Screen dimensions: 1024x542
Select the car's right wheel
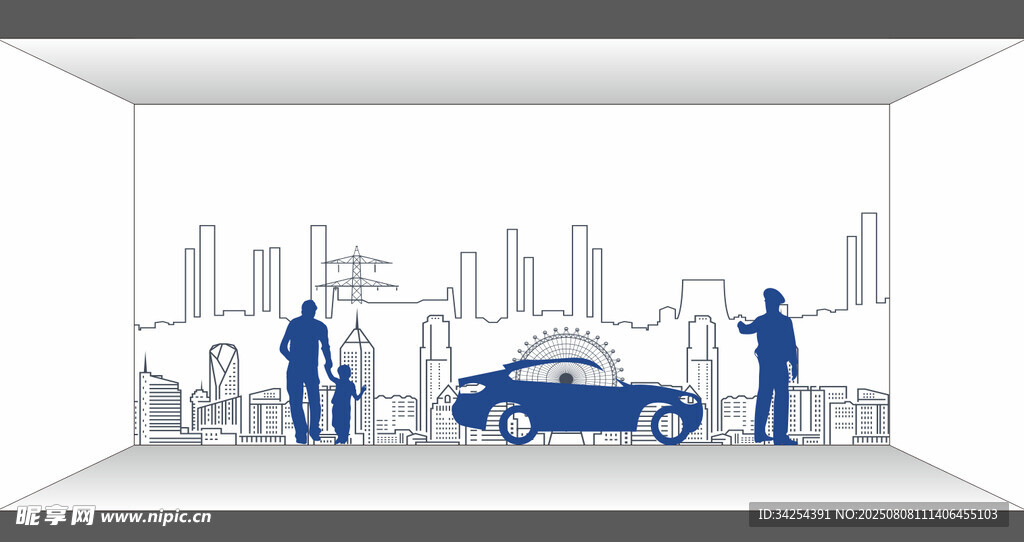[670, 425]
